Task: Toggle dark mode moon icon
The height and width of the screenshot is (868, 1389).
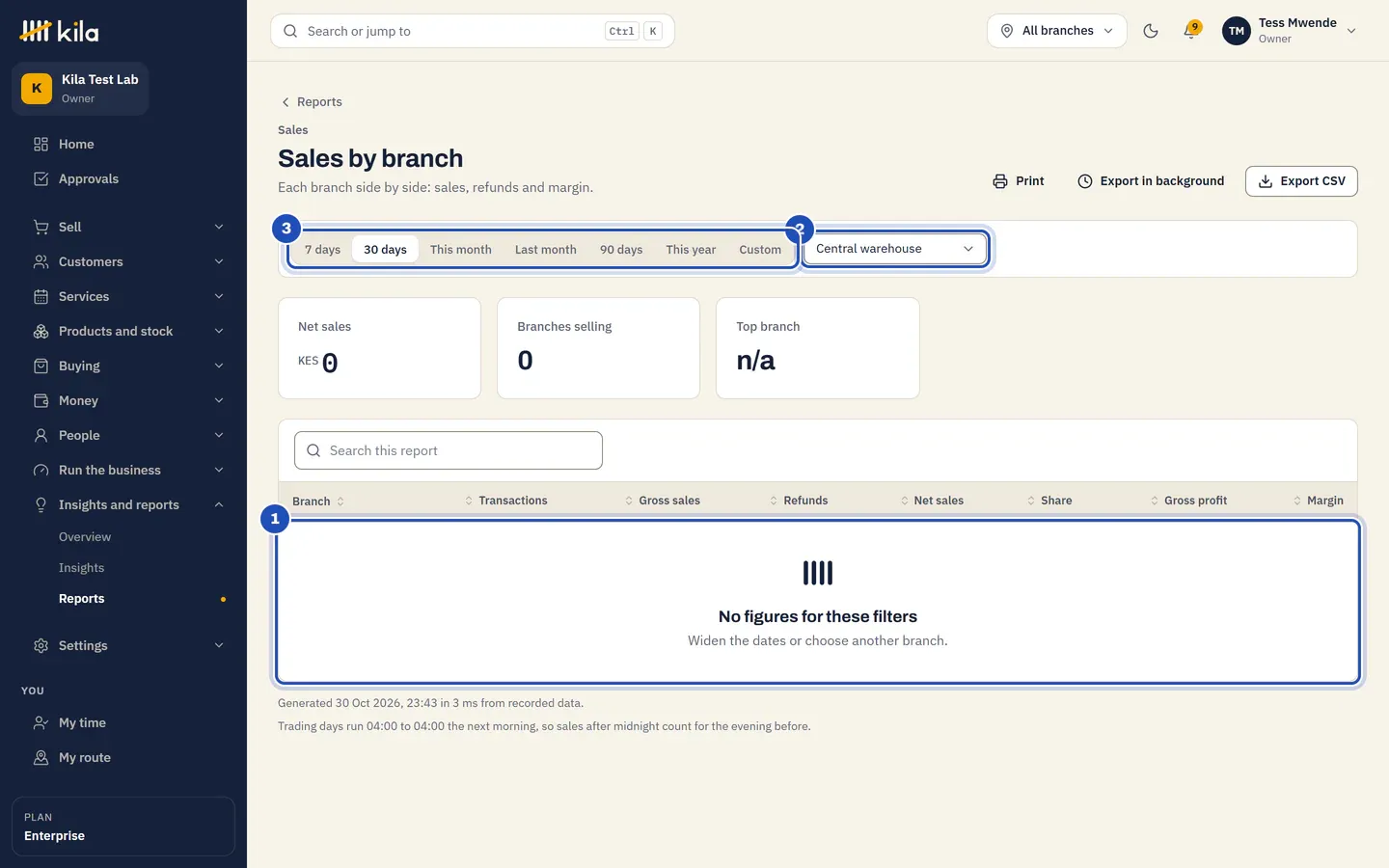Action: 1151,31
